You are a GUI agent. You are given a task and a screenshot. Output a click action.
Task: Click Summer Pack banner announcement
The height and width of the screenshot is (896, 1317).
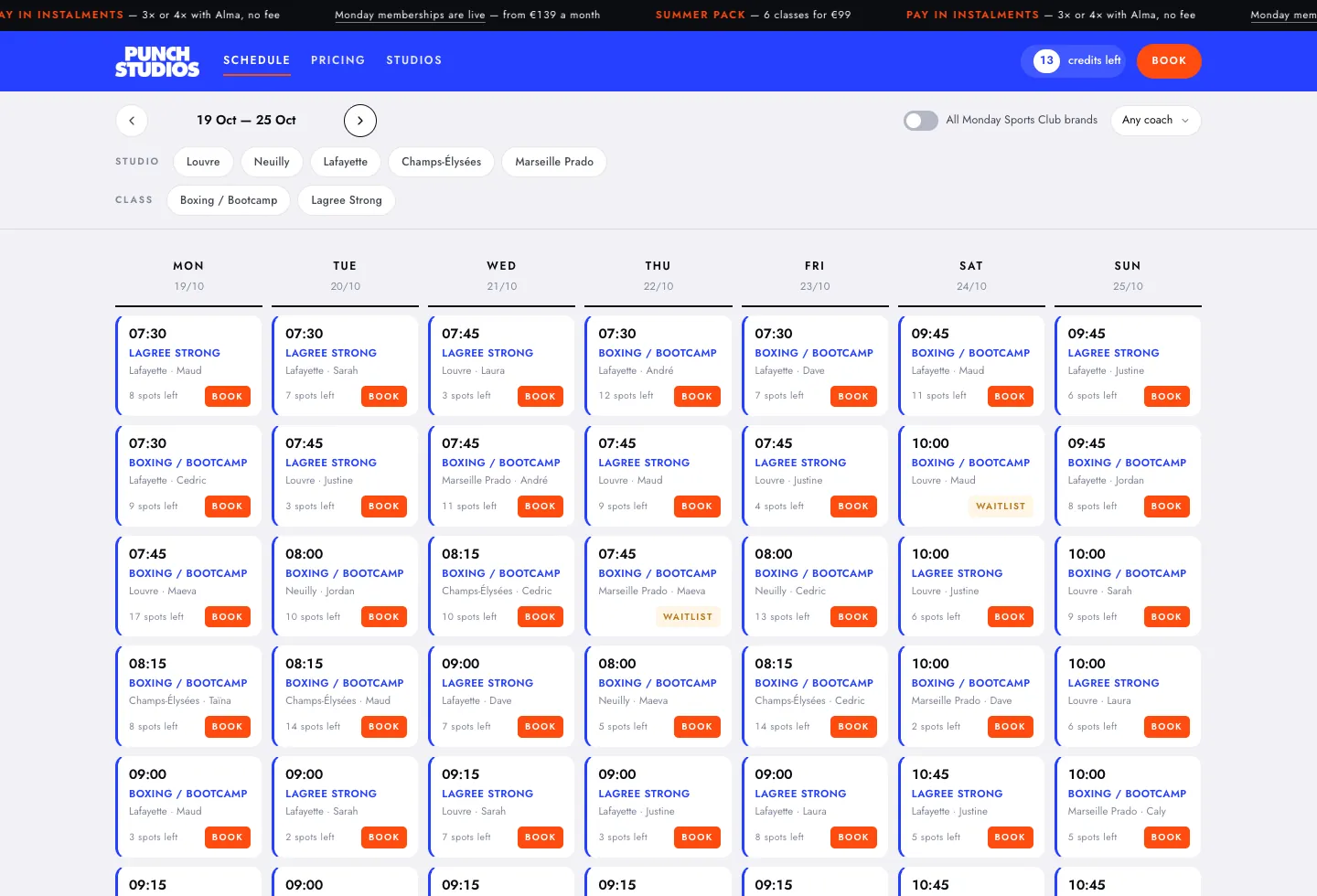pos(753,15)
